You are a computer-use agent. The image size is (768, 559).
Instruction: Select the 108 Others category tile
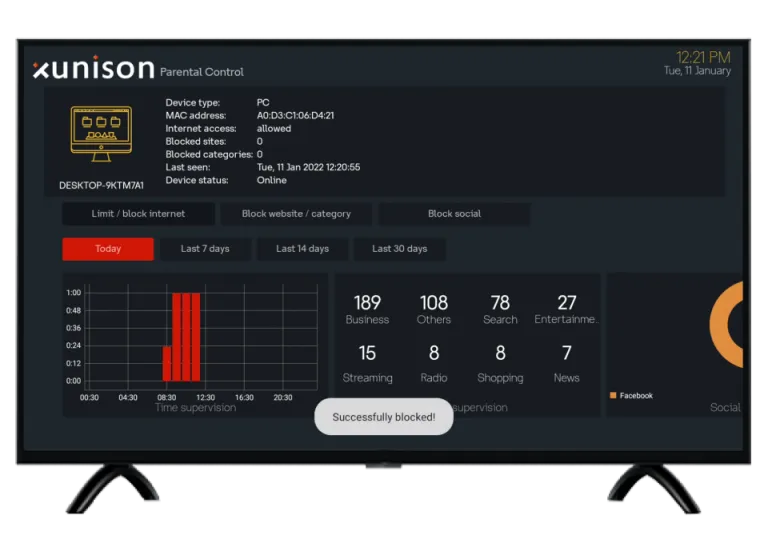(x=434, y=310)
